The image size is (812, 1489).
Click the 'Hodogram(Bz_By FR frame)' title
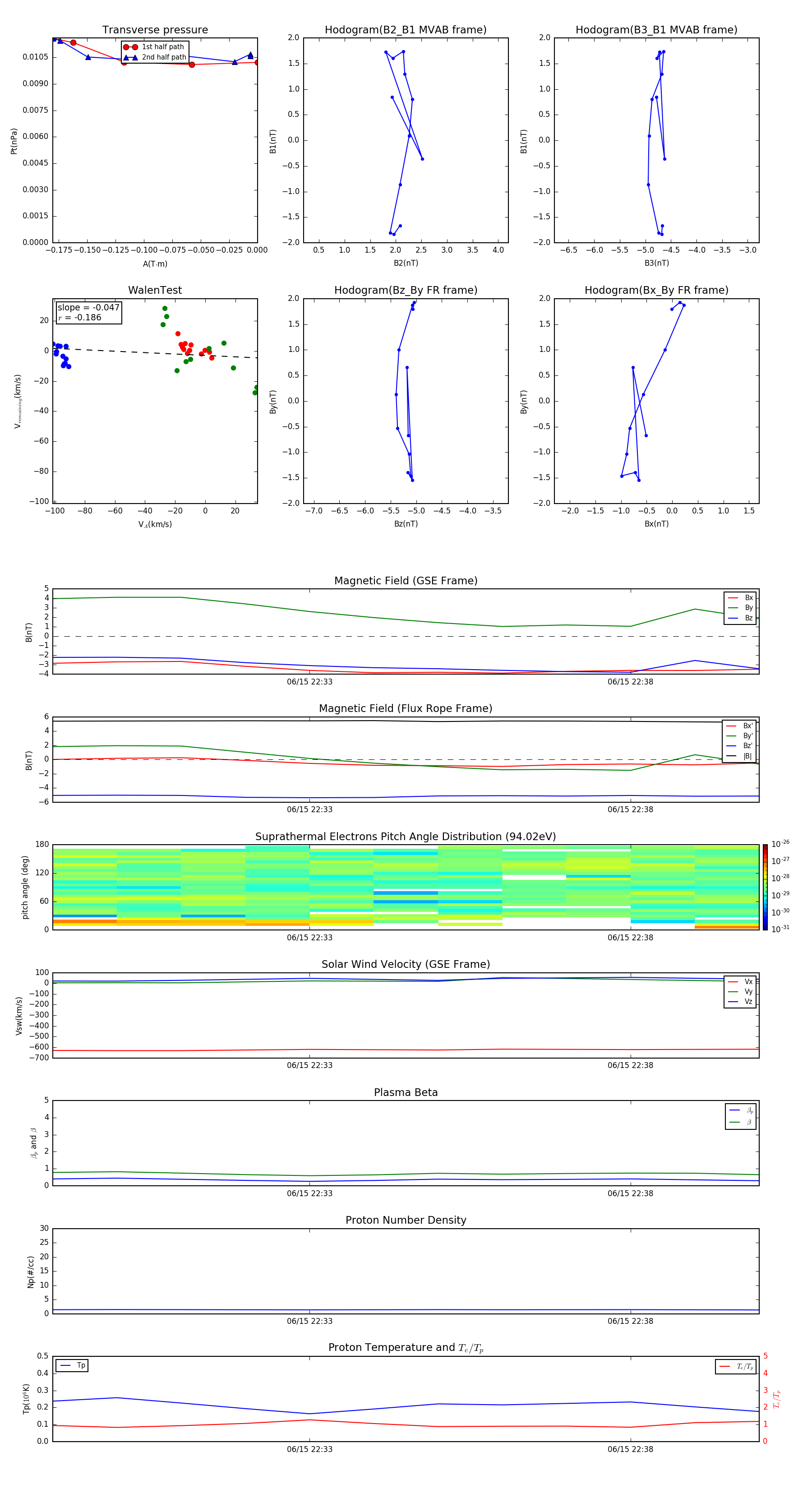(406, 290)
